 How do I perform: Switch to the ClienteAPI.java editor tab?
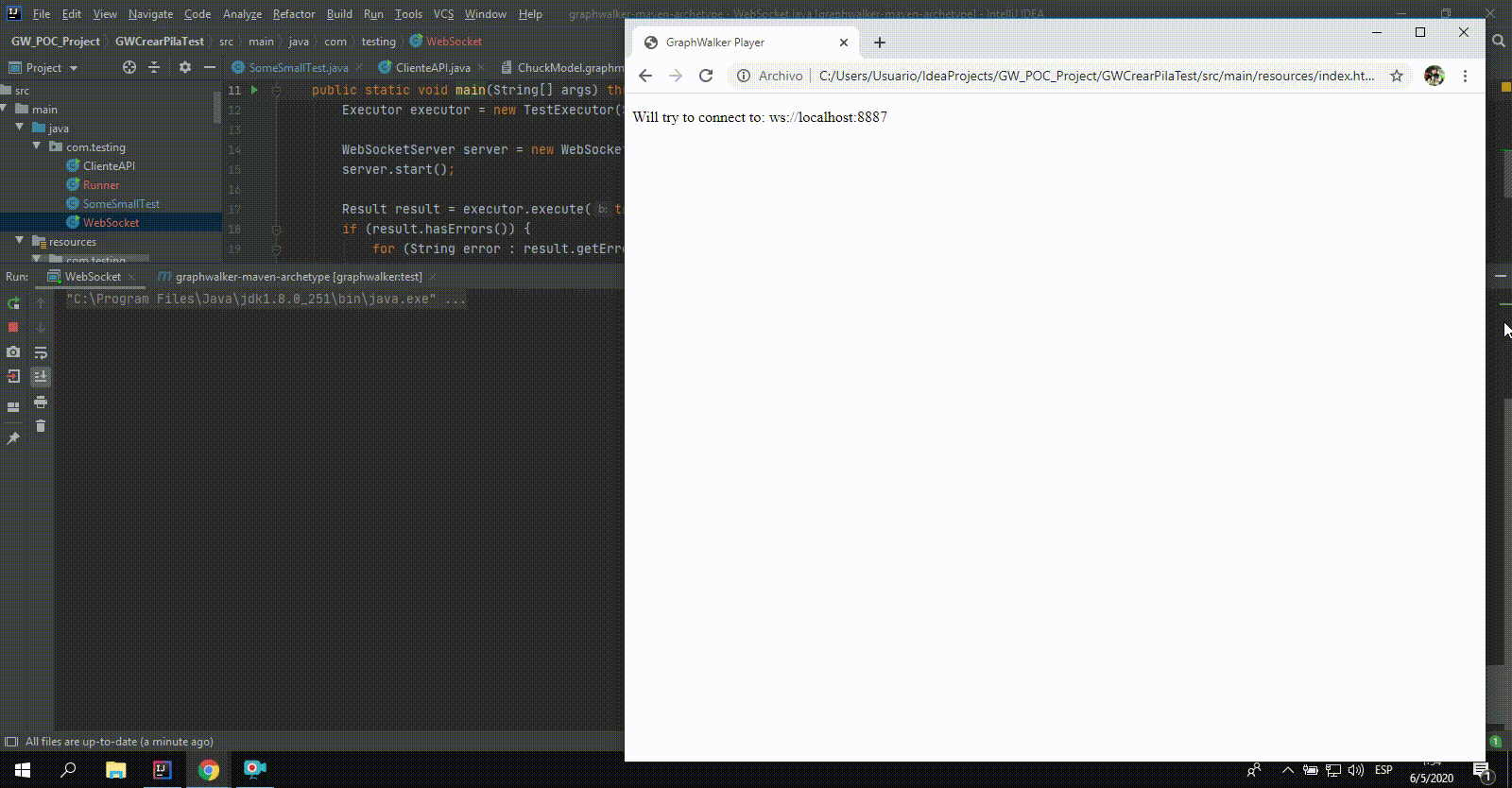pos(432,67)
